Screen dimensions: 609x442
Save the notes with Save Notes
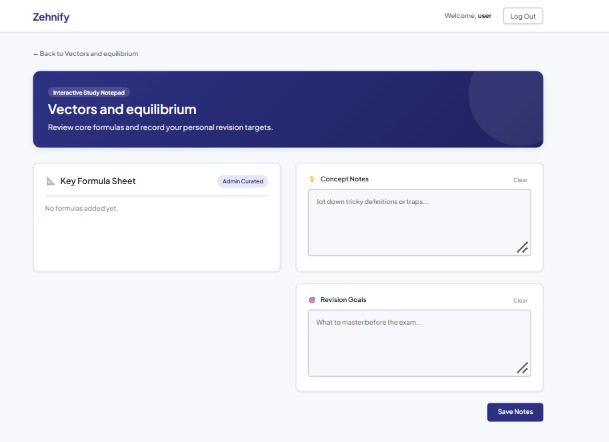pyautogui.click(x=515, y=412)
